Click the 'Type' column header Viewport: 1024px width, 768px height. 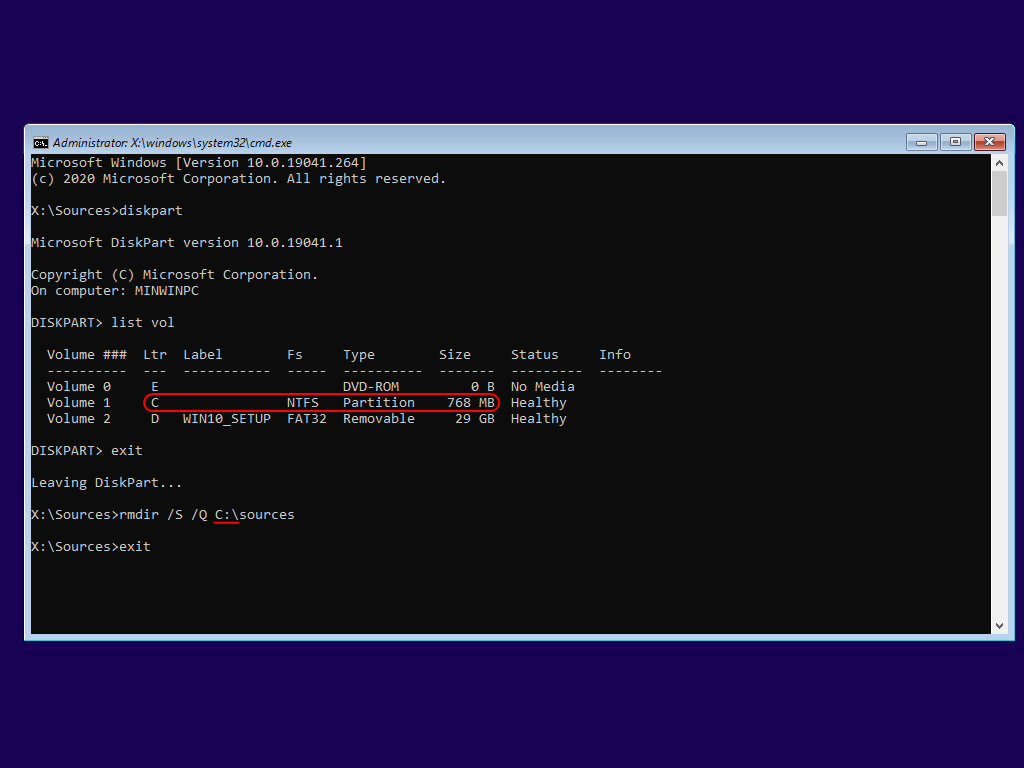[x=359, y=355]
